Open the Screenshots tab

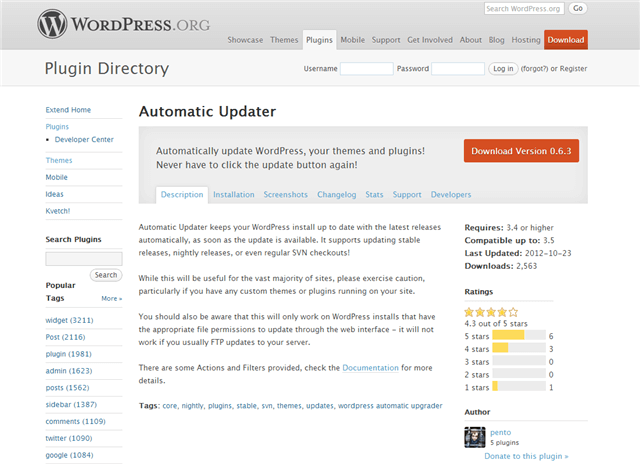pos(285,195)
